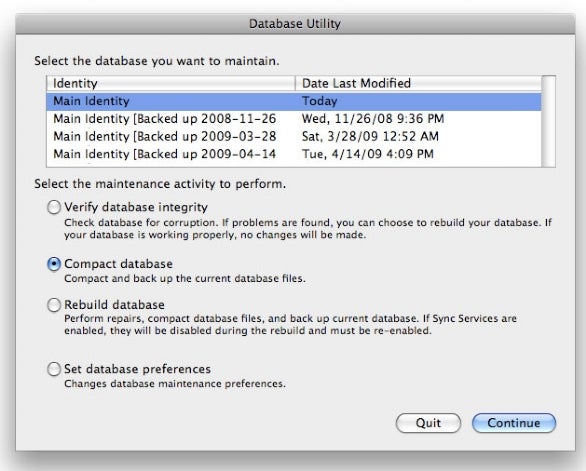Click the Database Utility title bar
The image size is (586, 471).
click(295, 24)
